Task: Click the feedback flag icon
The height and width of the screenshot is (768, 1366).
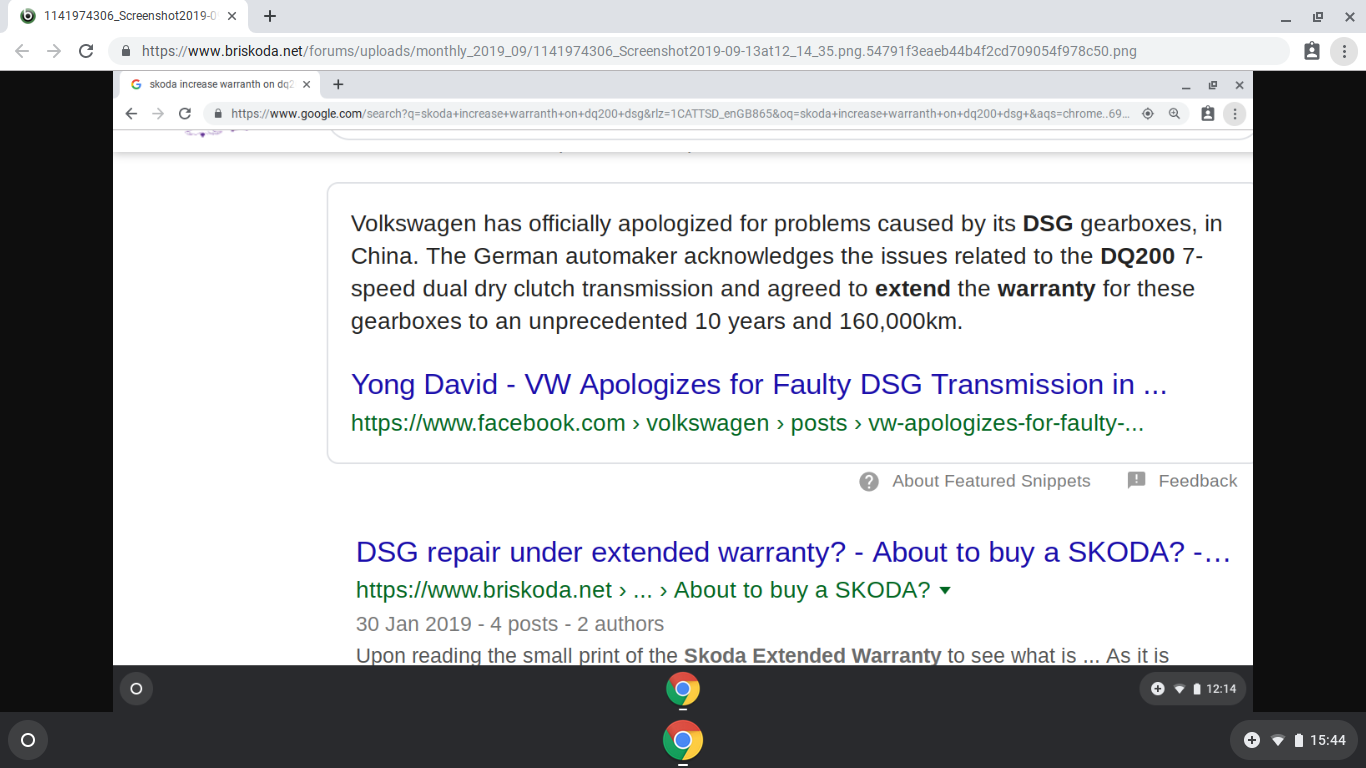Action: [x=1136, y=481]
